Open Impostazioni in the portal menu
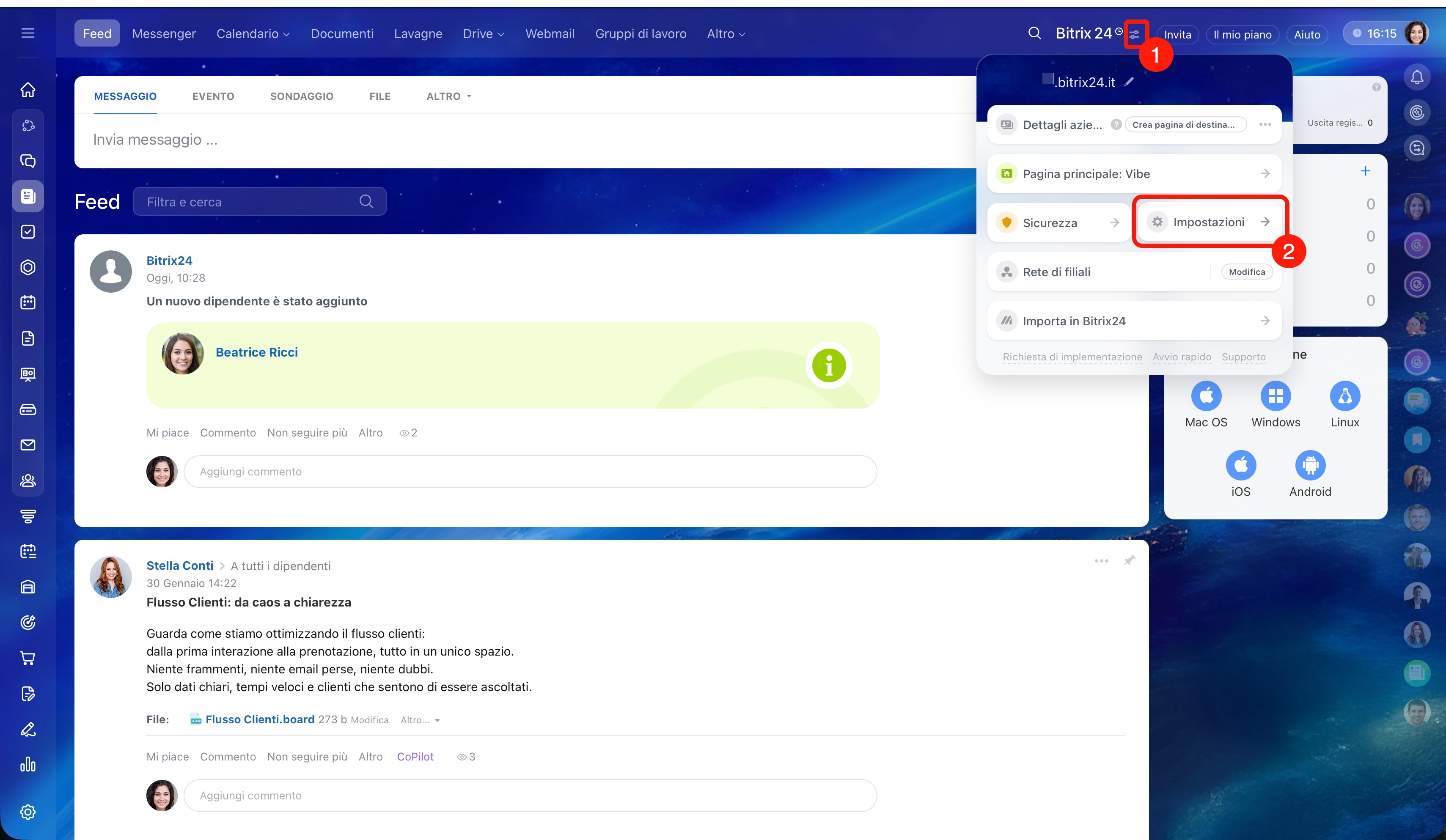The image size is (1446, 840). click(x=1208, y=222)
